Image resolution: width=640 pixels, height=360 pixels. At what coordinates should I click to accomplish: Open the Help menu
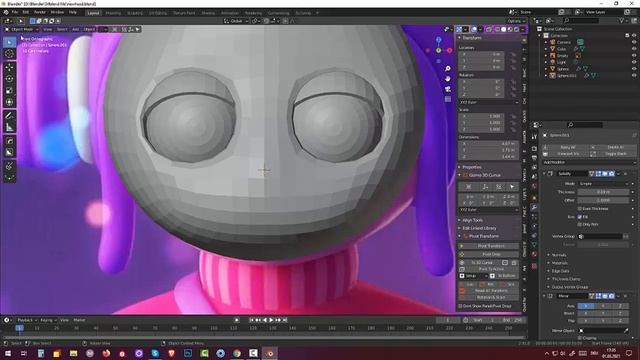click(x=73, y=12)
